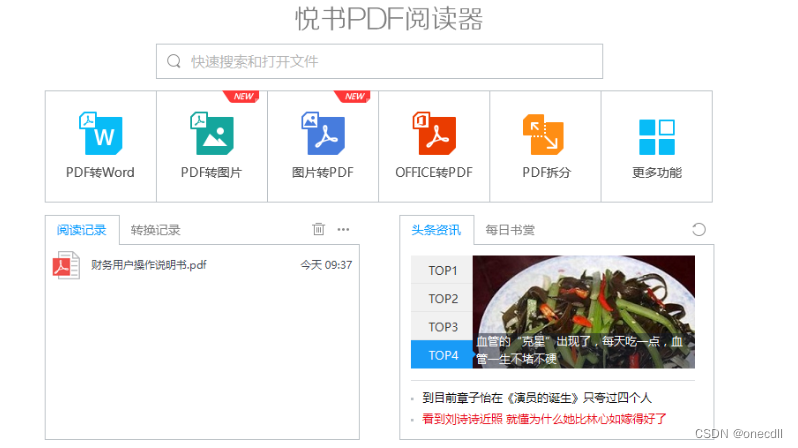Open the 章子怡 演员的诞生 news link
The width and height of the screenshot is (798, 448).
point(537,398)
